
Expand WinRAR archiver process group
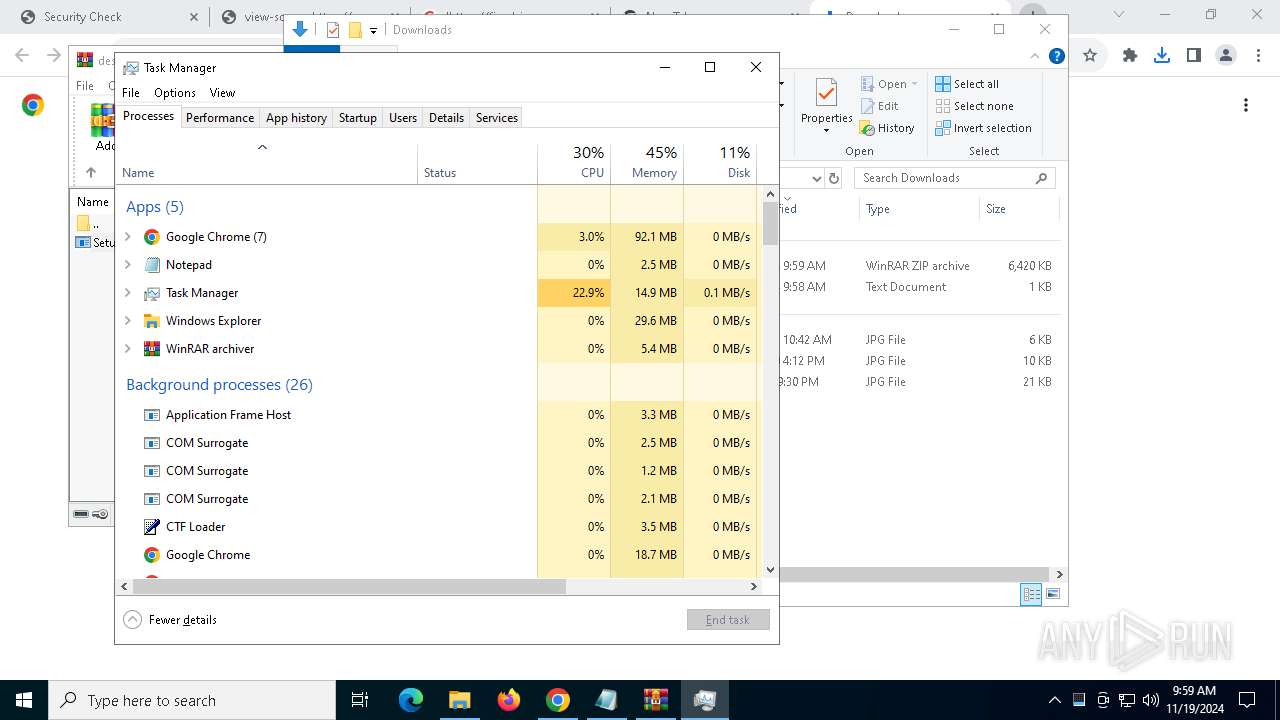point(128,349)
